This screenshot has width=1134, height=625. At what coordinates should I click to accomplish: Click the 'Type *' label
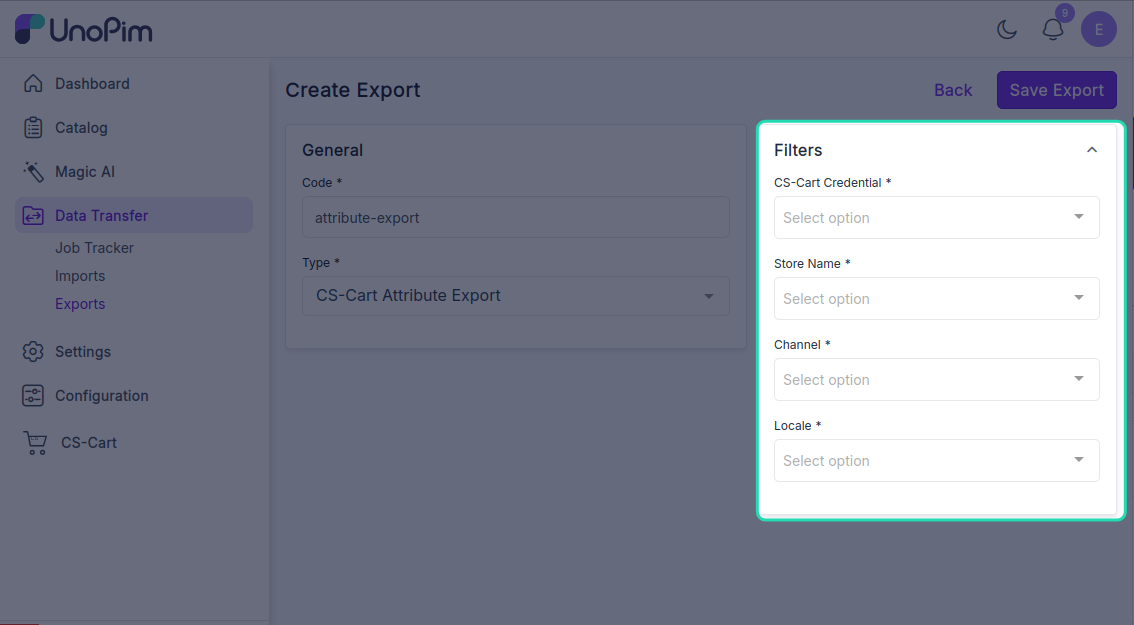[321, 263]
